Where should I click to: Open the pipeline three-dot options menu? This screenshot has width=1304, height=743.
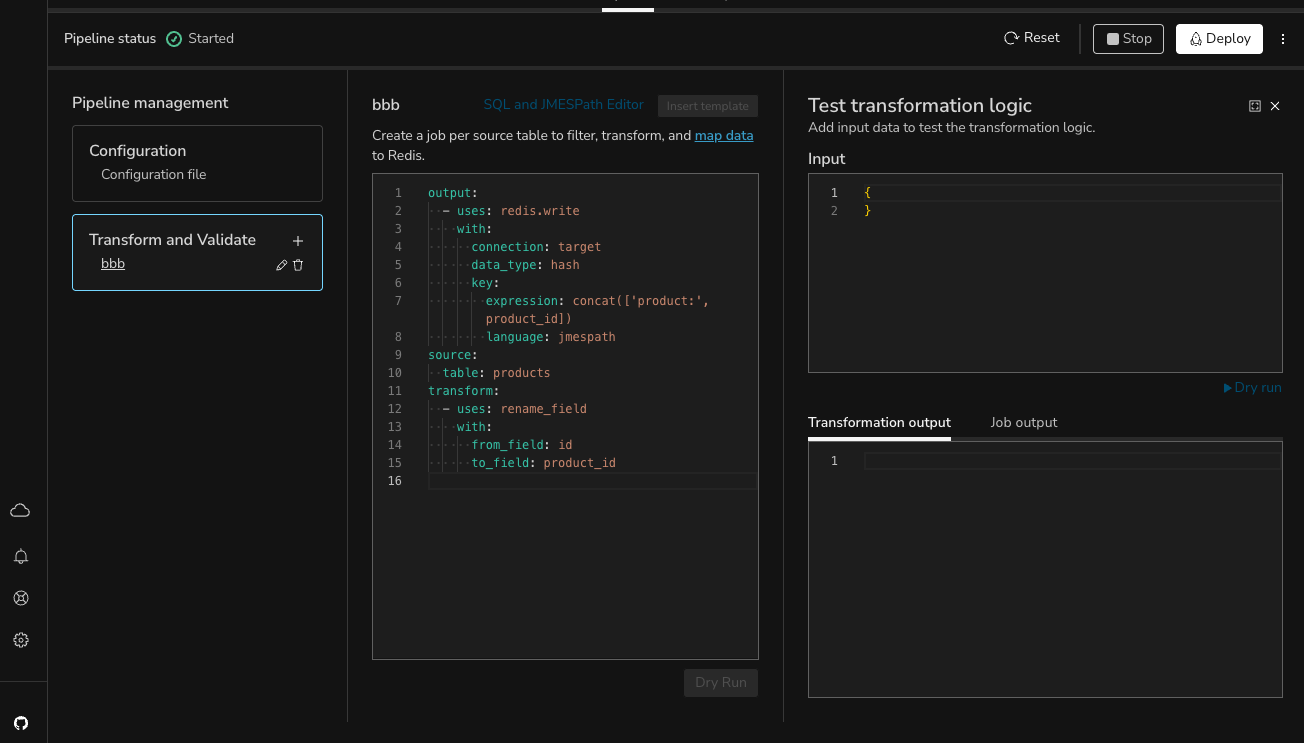point(1284,39)
